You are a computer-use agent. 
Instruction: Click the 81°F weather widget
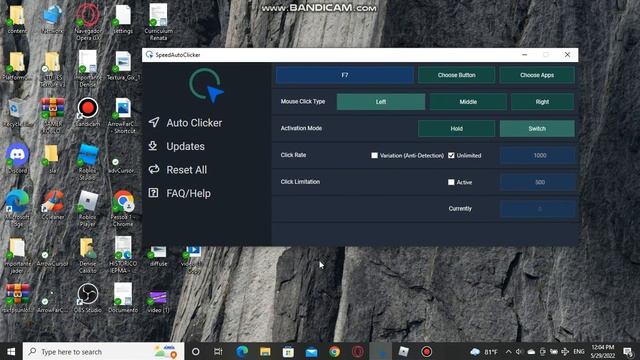(484, 351)
